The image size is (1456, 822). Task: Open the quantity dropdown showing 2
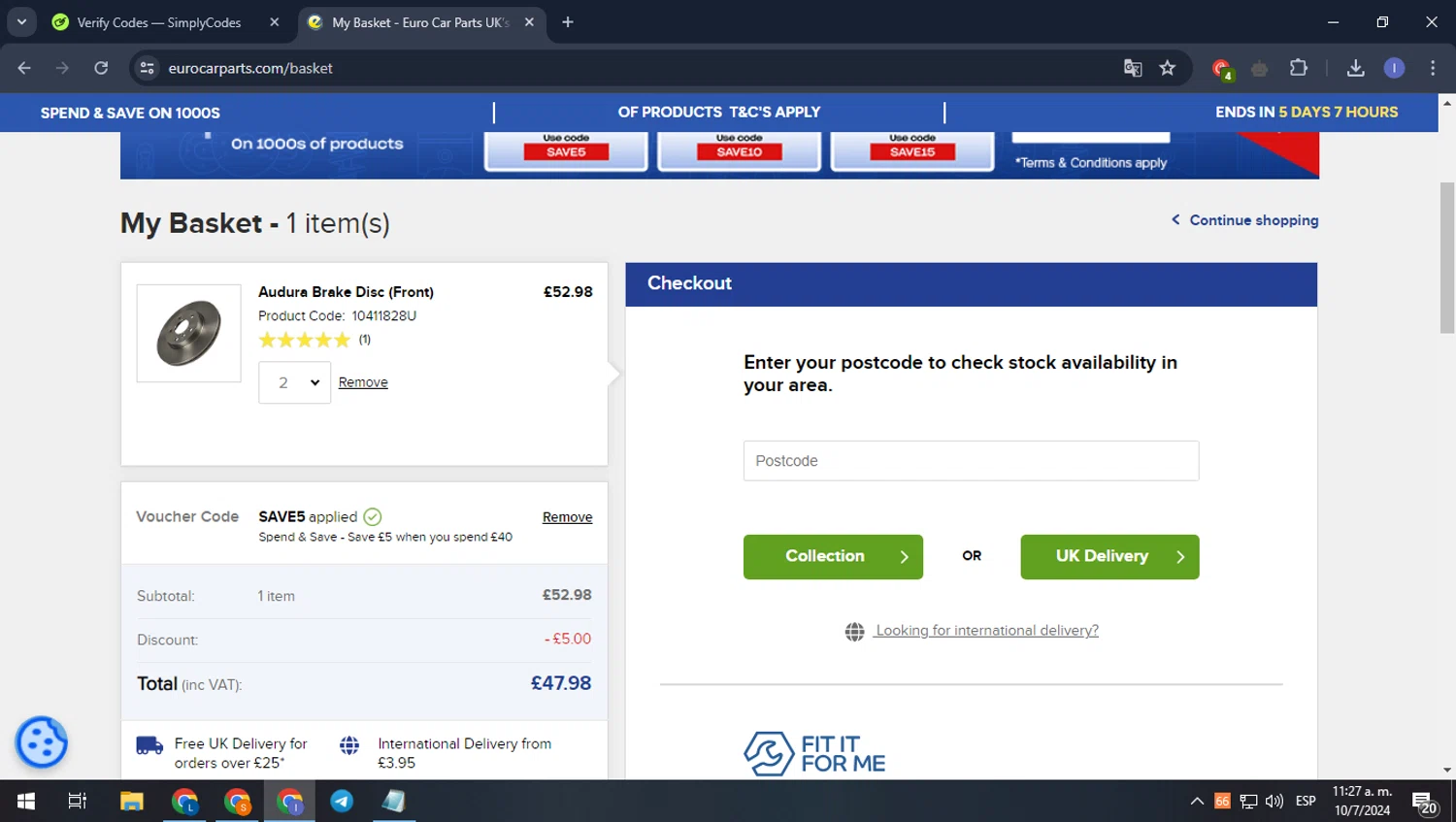tap(294, 382)
